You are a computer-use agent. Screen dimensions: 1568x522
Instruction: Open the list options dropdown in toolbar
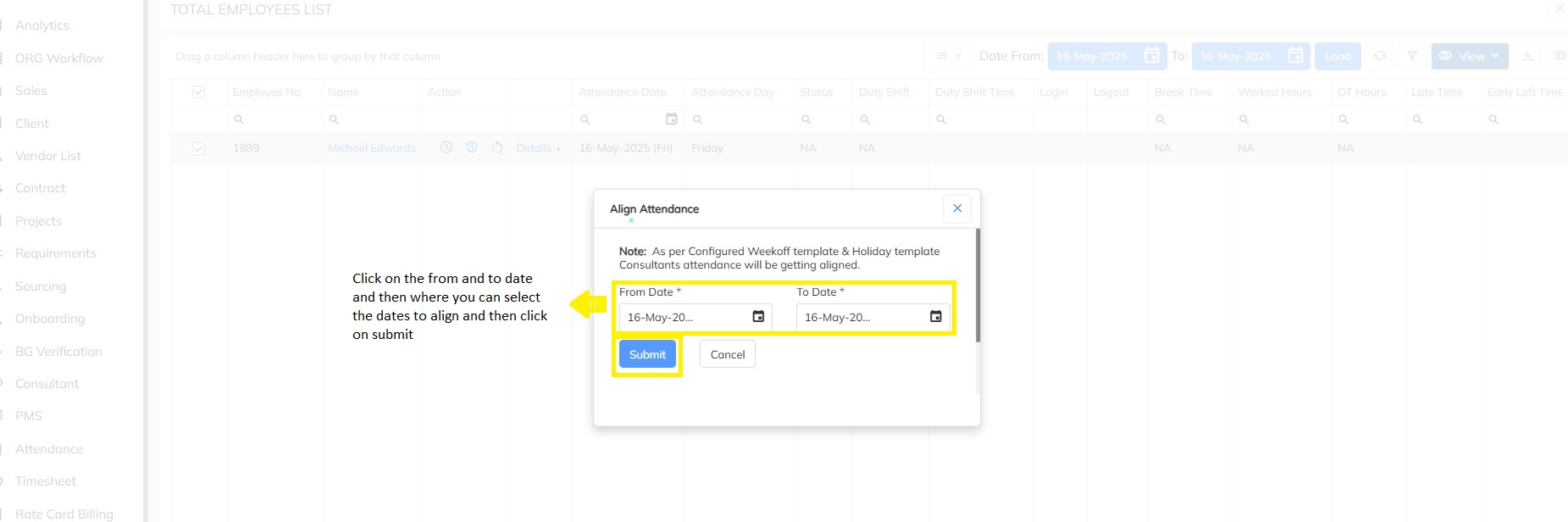point(949,56)
